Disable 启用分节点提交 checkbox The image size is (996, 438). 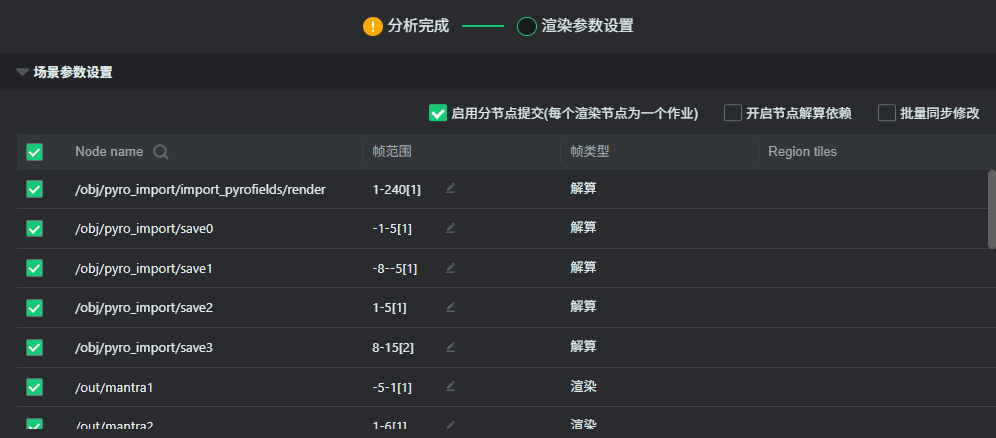[x=437, y=113]
